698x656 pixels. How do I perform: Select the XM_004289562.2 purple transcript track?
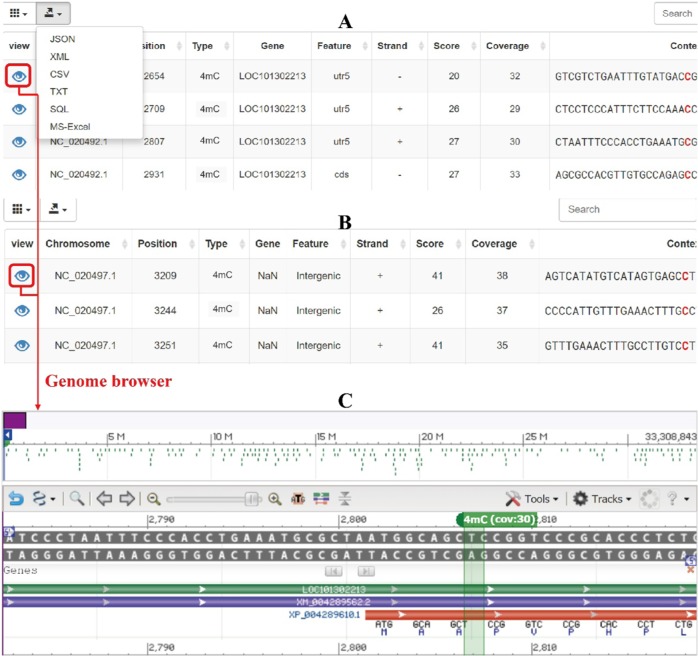349,602
